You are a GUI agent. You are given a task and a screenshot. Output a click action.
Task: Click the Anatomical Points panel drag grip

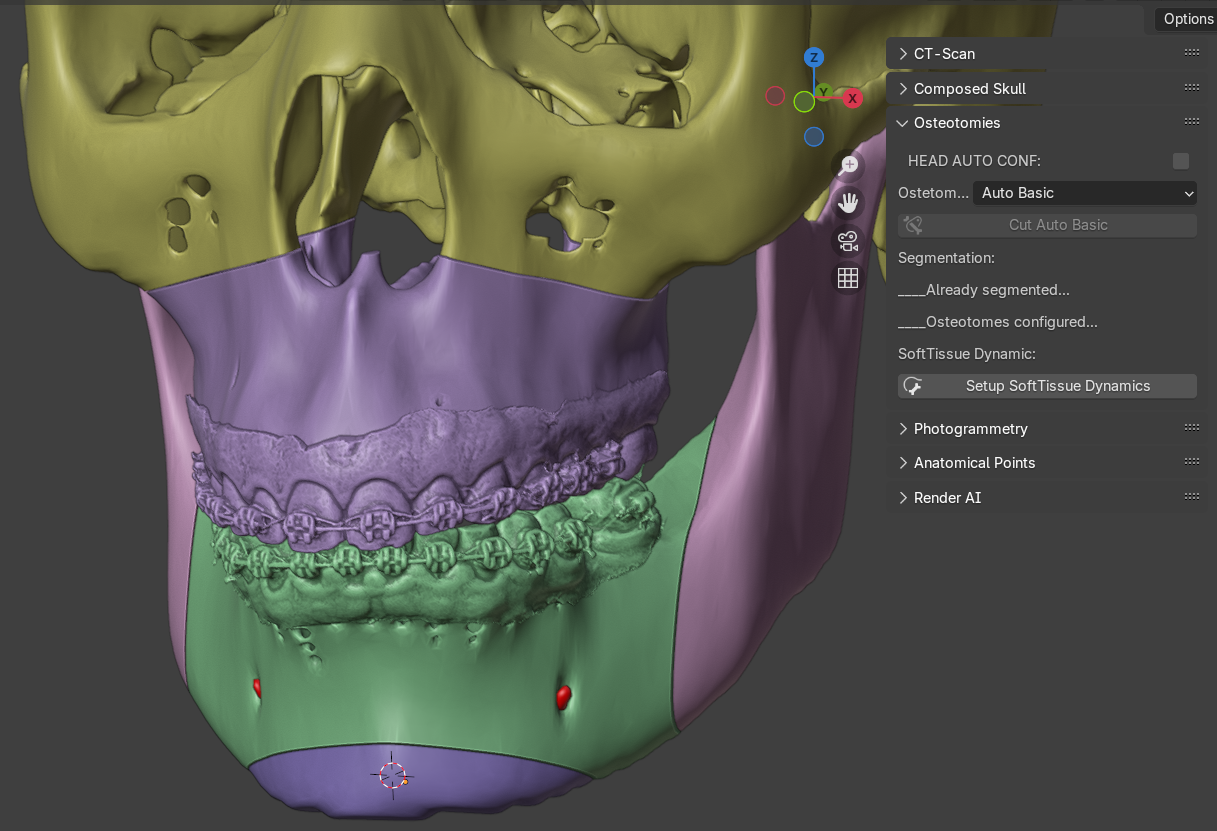[x=1191, y=462]
